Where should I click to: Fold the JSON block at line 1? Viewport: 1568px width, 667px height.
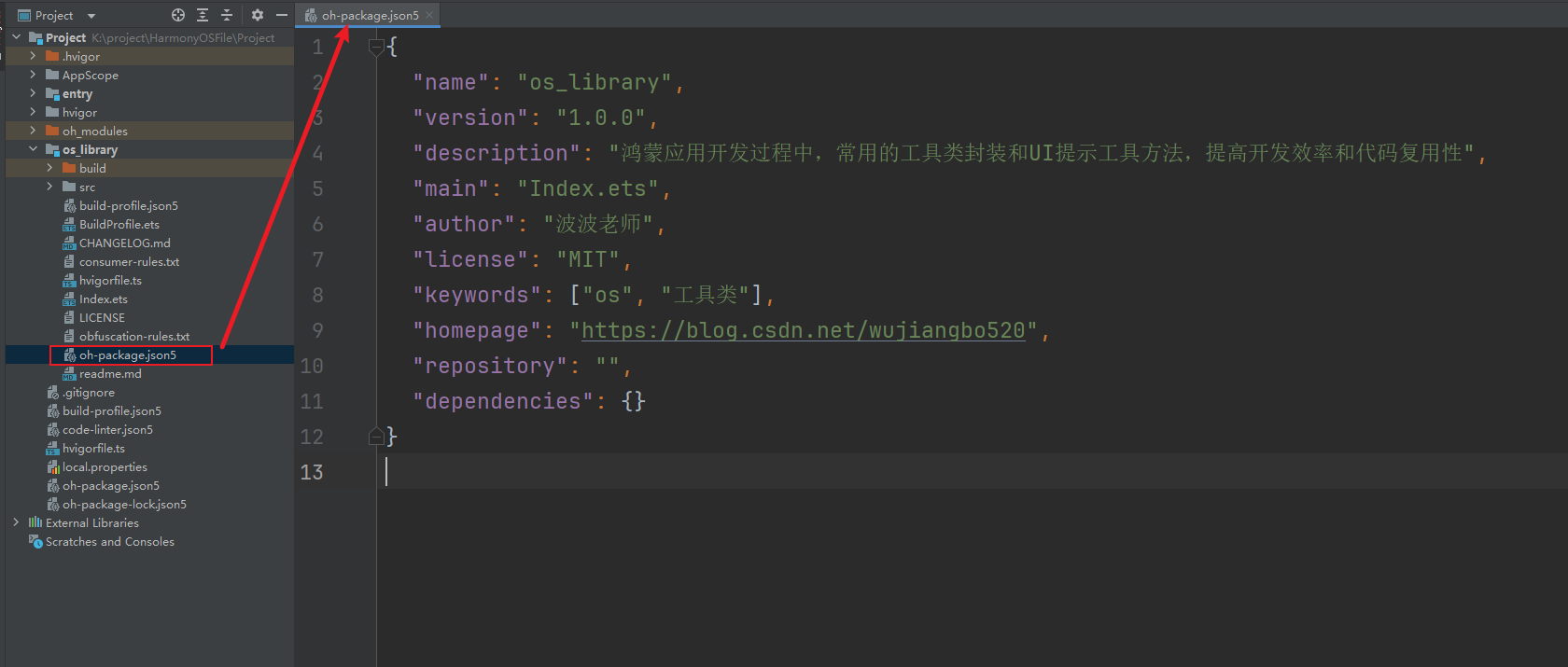click(376, 47)
